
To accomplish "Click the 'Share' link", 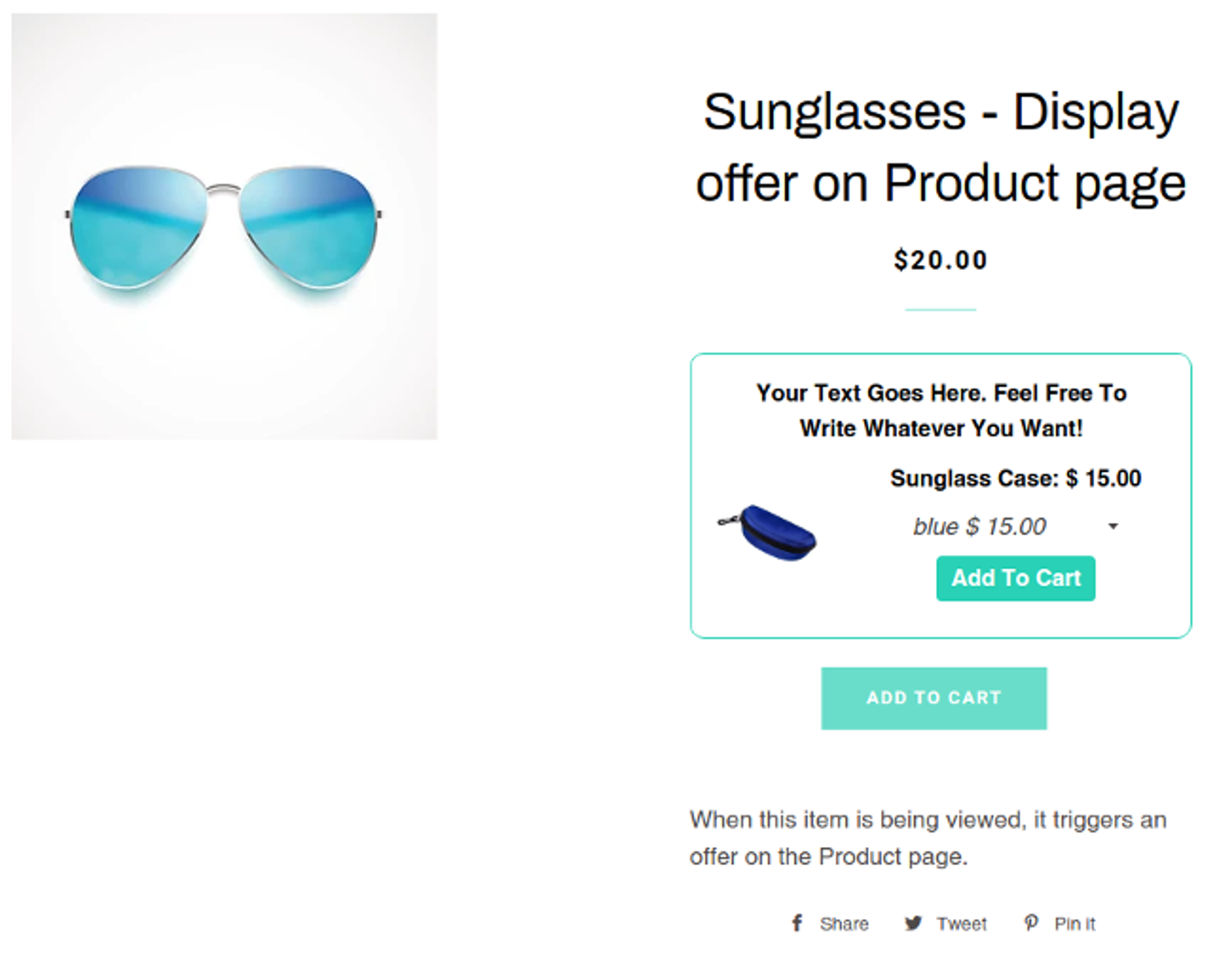I will tap(844, 923).
